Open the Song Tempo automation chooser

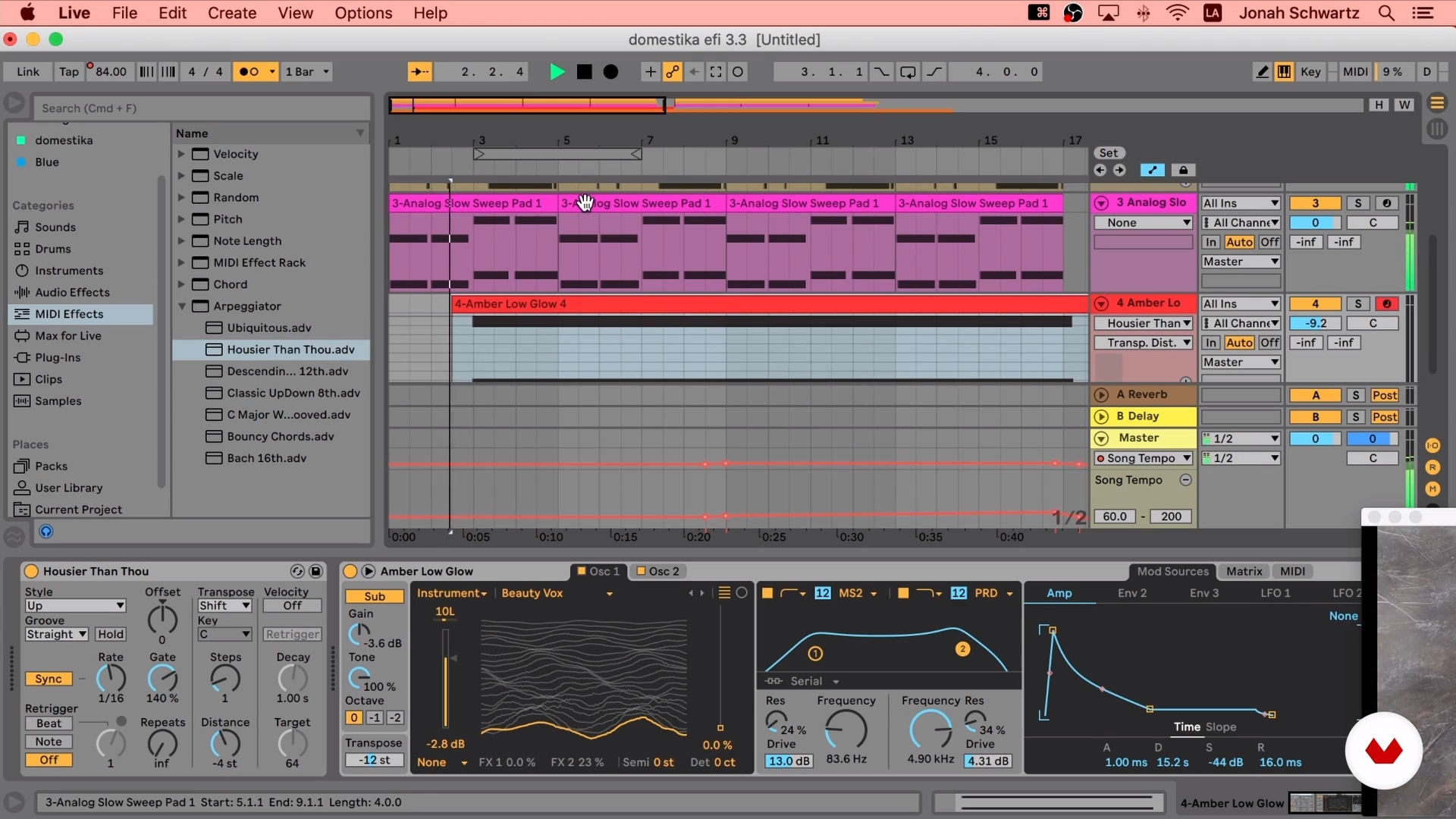[1144, 458]
